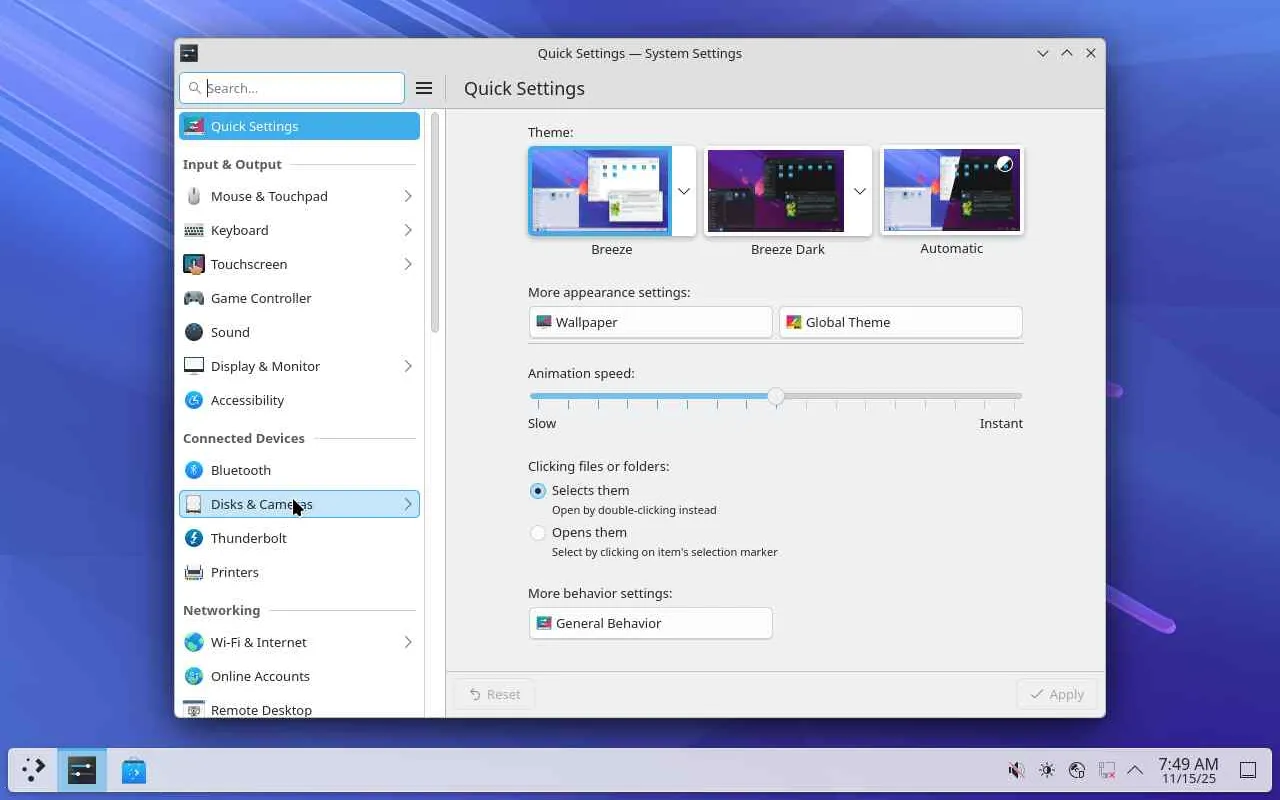Image resolution: width=1280 pixels, height=800 pixels.
Task: Click System Settings icon in the taskbar
Action: (x=82, y=770)
